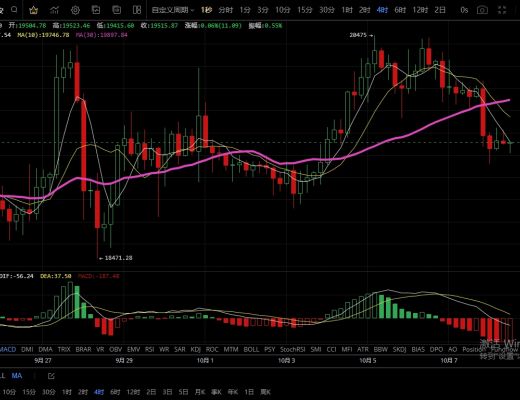Expand the 自定义周期 custom period dropdown

pyautogui.click(x=173, y=10)
